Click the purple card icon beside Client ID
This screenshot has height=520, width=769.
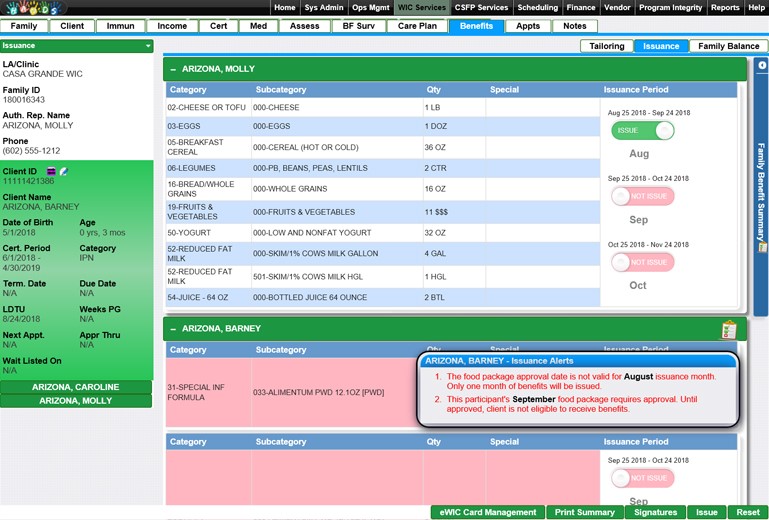(51, 172)
